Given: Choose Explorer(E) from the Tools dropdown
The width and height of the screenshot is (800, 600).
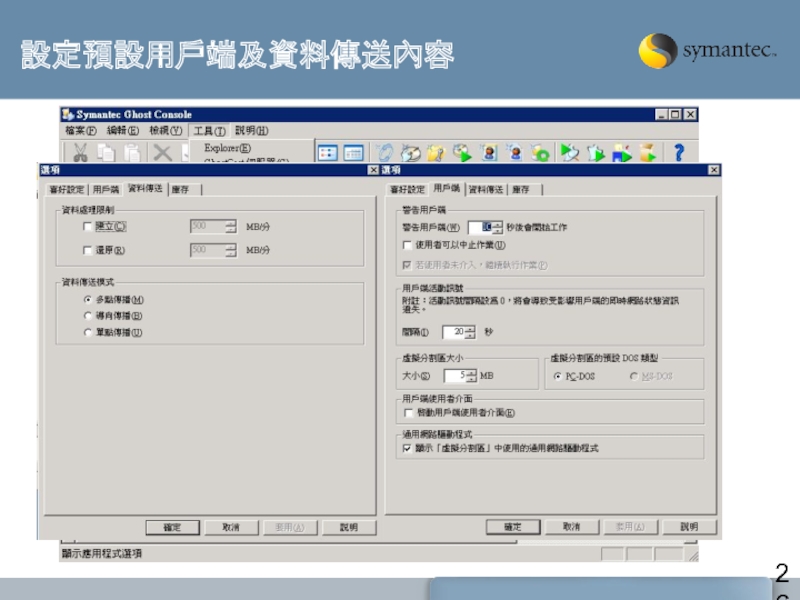Looking at the screenshot, I should click(228, 148).
